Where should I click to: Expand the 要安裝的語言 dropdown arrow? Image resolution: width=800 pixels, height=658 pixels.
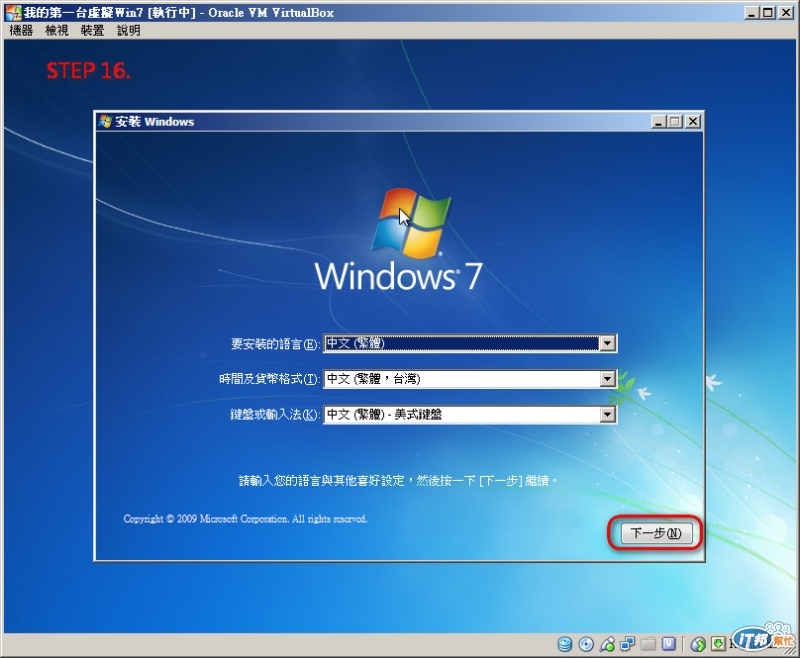(x=607, y=343)
